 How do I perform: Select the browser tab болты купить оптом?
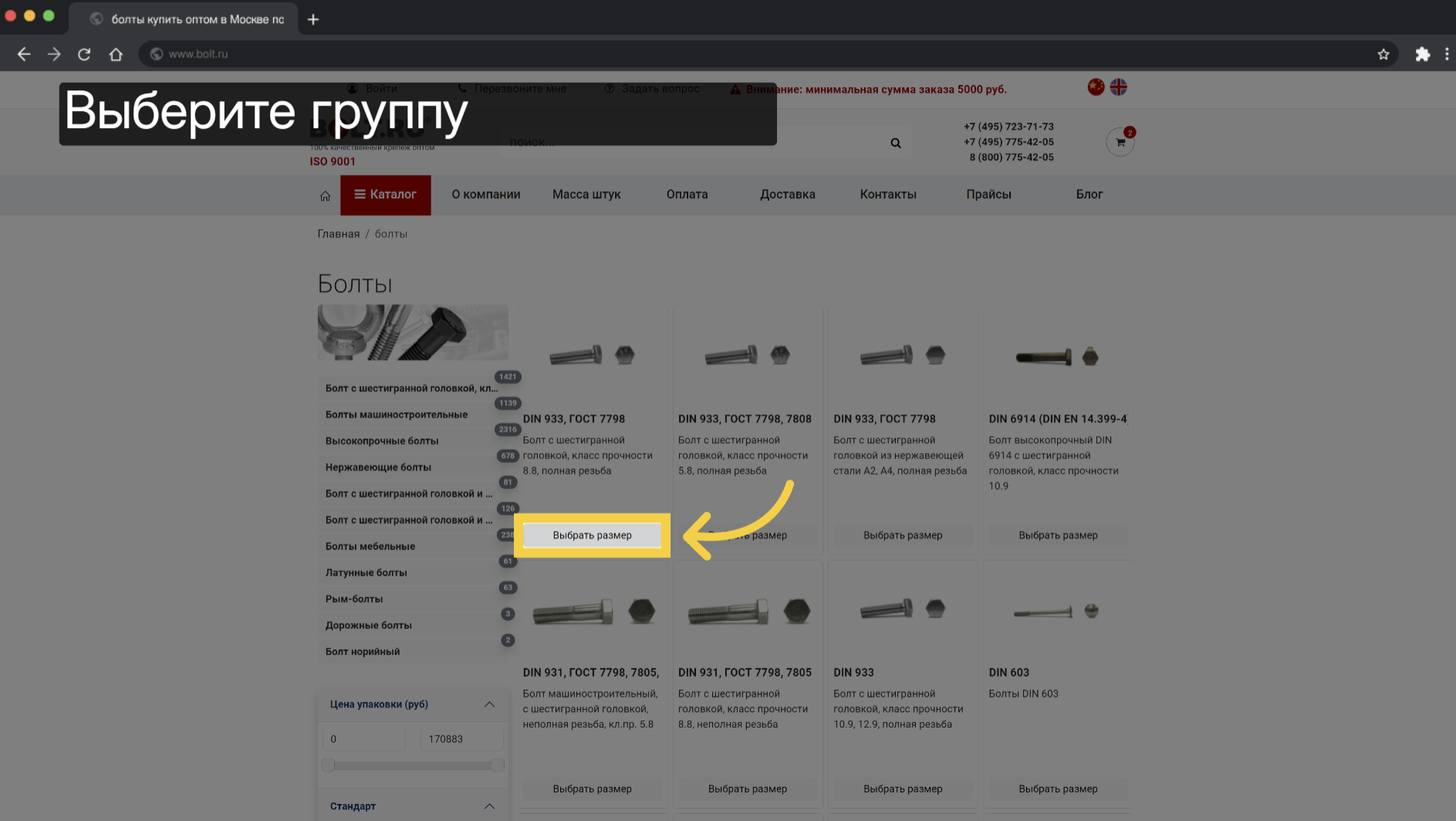[x=185, y=19]
